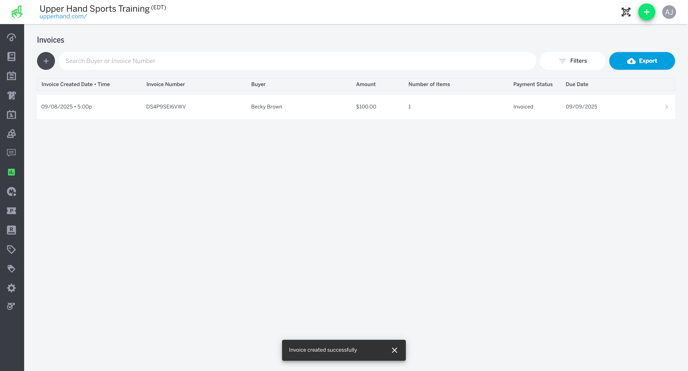Click the scan focus icon in header

(x=626, y=12)
